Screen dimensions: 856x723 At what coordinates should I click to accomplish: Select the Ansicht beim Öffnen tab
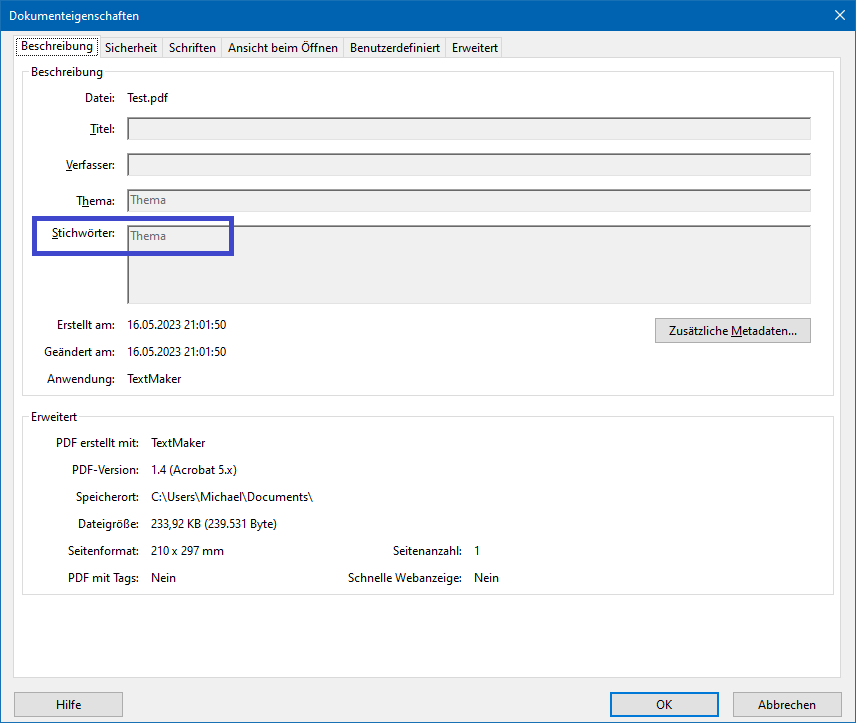click(x=284, y=48)
